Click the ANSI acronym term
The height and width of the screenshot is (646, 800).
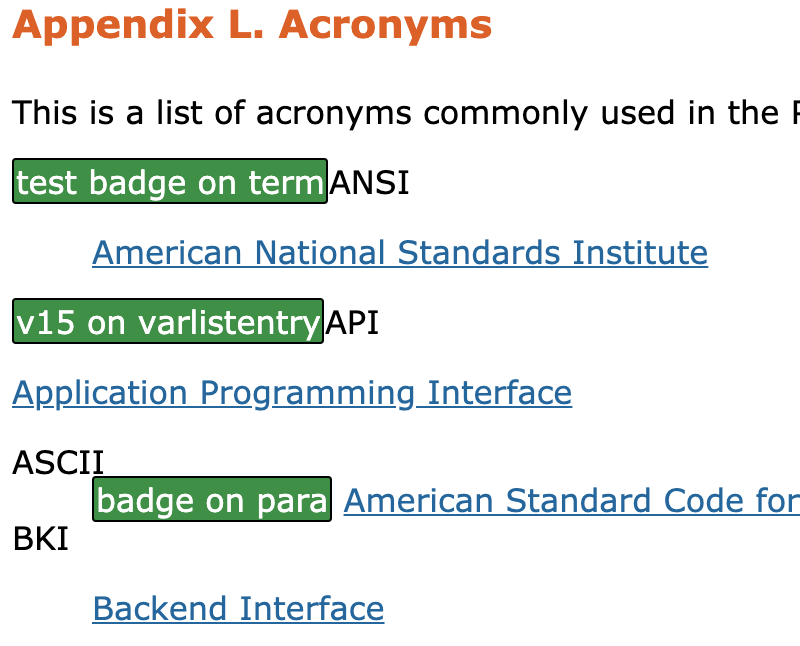point(369,183)
